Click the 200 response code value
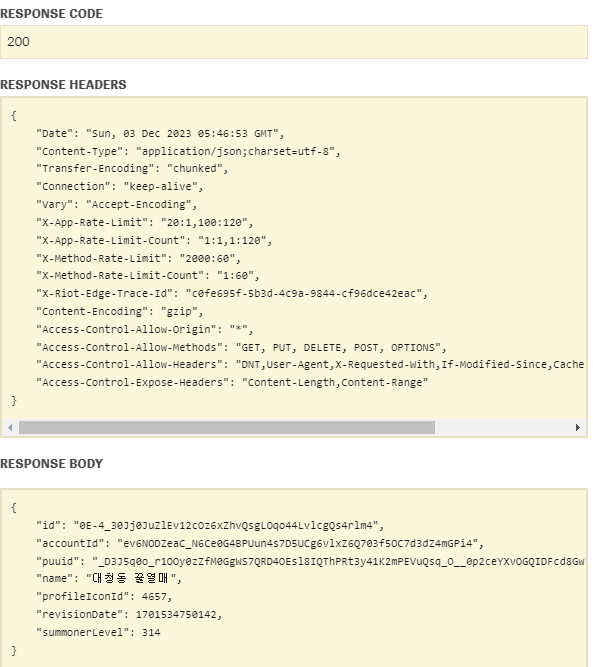Image resolution: width=593 pixels, height=667 pixels. click(18, 42)
